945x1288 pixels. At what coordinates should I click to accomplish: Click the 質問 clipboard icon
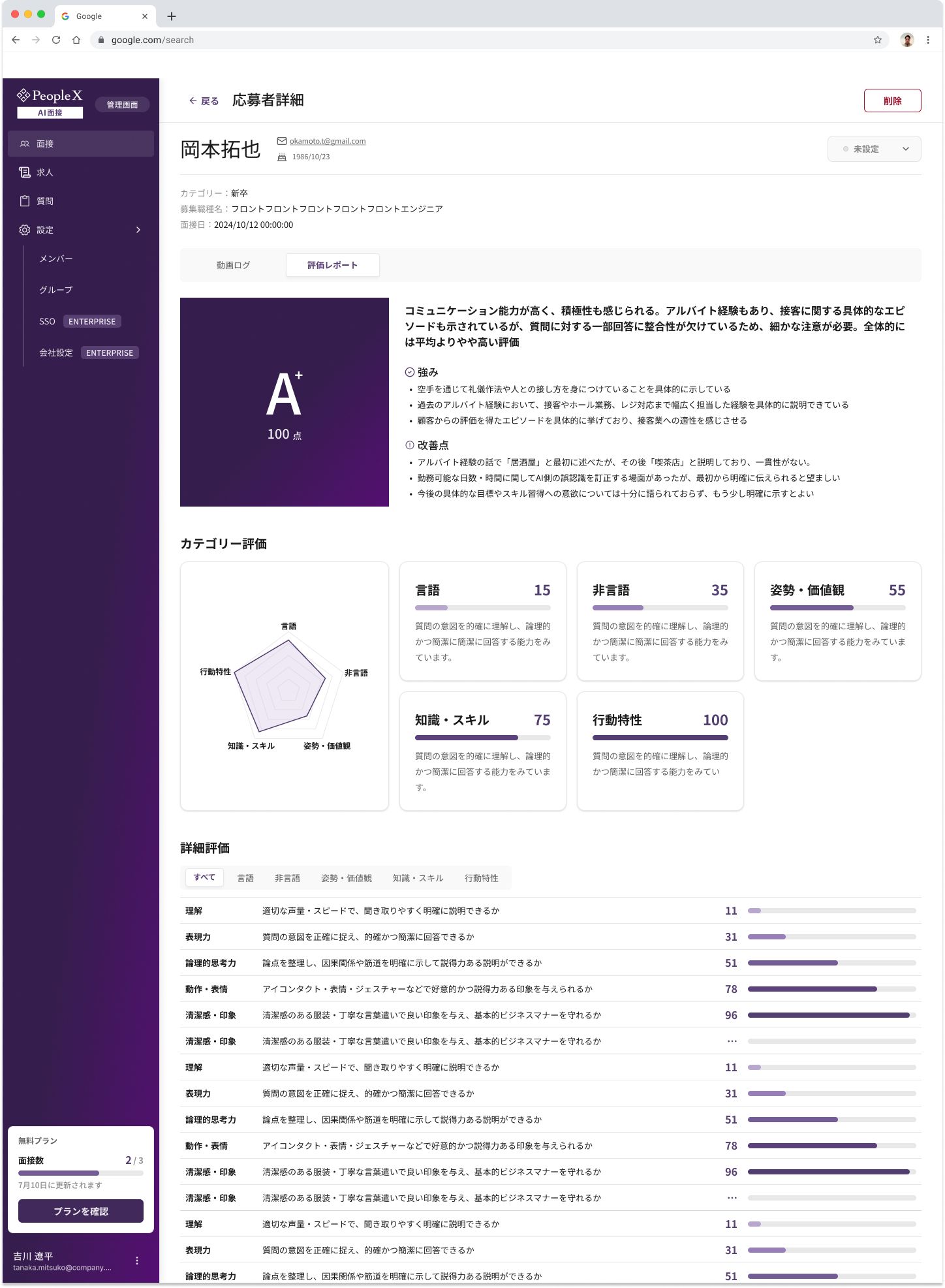click(x=25, y=201)
